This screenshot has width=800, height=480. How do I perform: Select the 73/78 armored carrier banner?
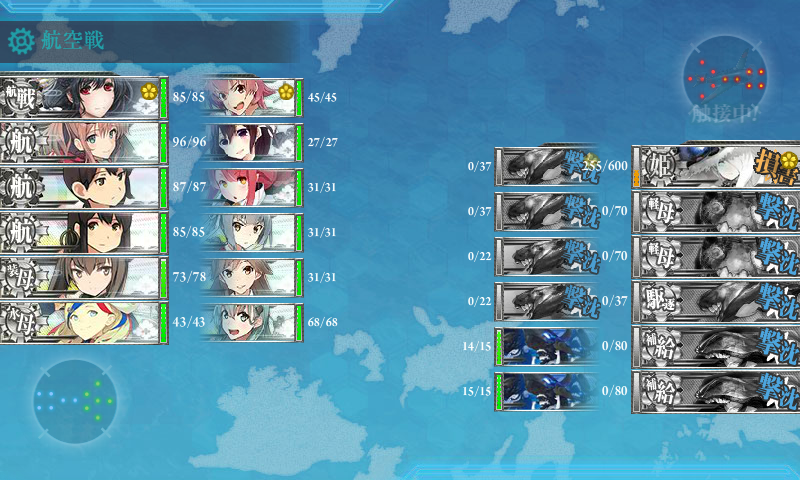click(x=84, y=277)
